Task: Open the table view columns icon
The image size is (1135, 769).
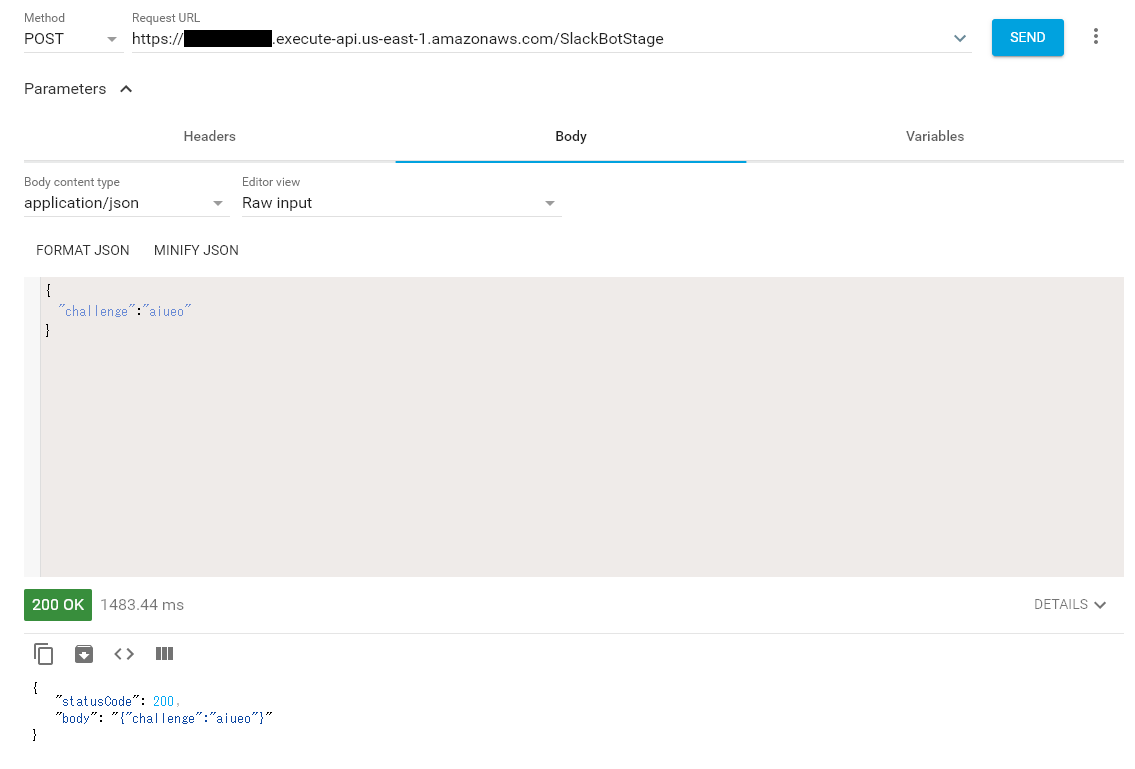Action: (164, 654)
